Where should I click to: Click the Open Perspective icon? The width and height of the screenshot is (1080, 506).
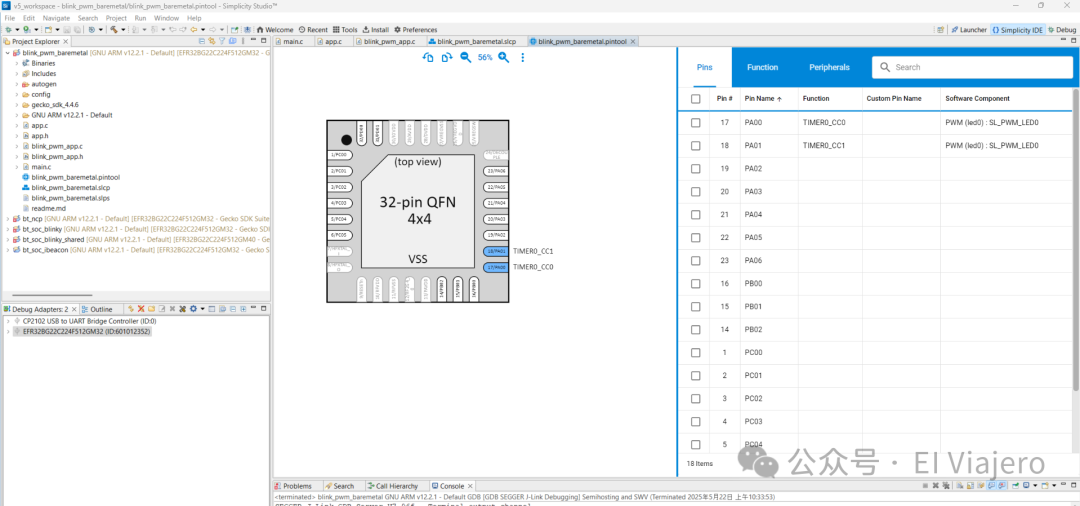[940, 30]
